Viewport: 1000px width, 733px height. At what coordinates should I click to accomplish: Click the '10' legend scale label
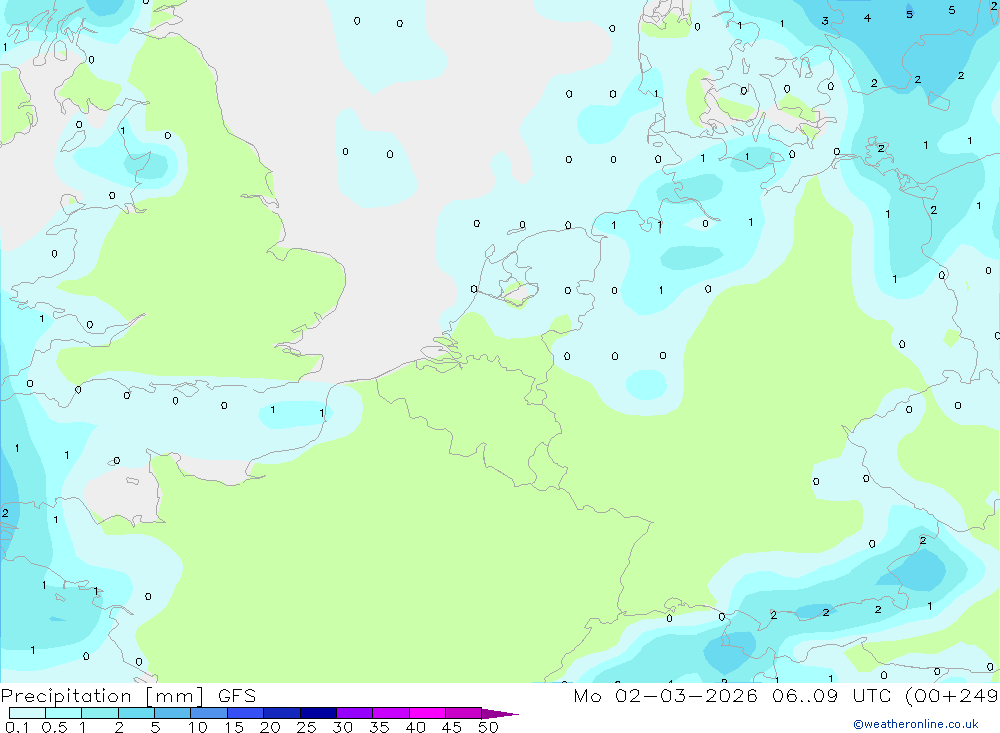tap(198, 727)
